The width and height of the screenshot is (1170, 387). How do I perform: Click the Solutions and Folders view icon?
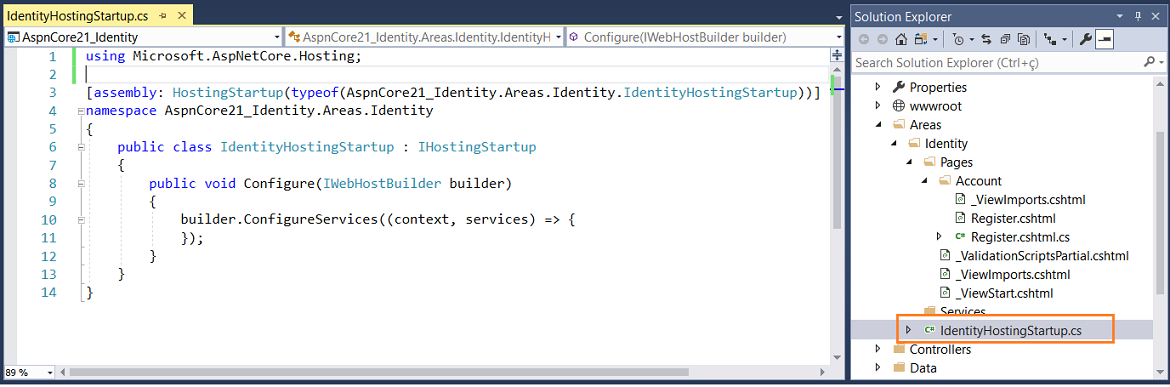921,39
